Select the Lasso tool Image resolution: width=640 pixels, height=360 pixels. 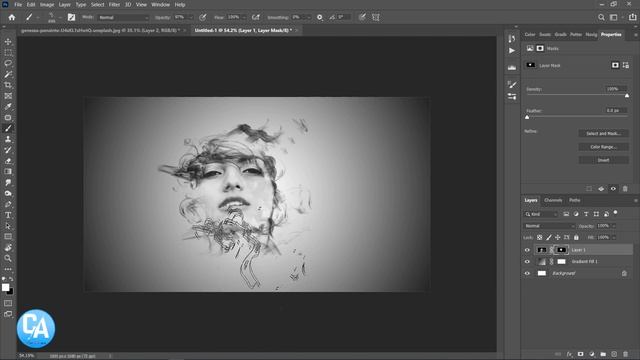tap(8, 63)
